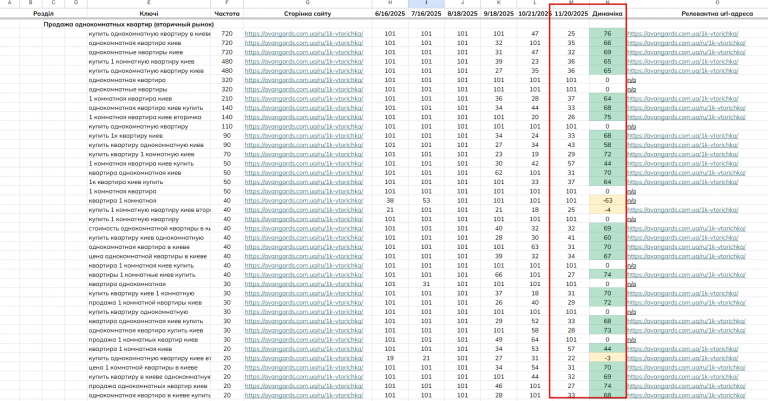Screen dimensions: 768x401
Task: Select key '1 комнатная квартира киев вторичка'
Action: pyautogui.click(x=145, y=117)
